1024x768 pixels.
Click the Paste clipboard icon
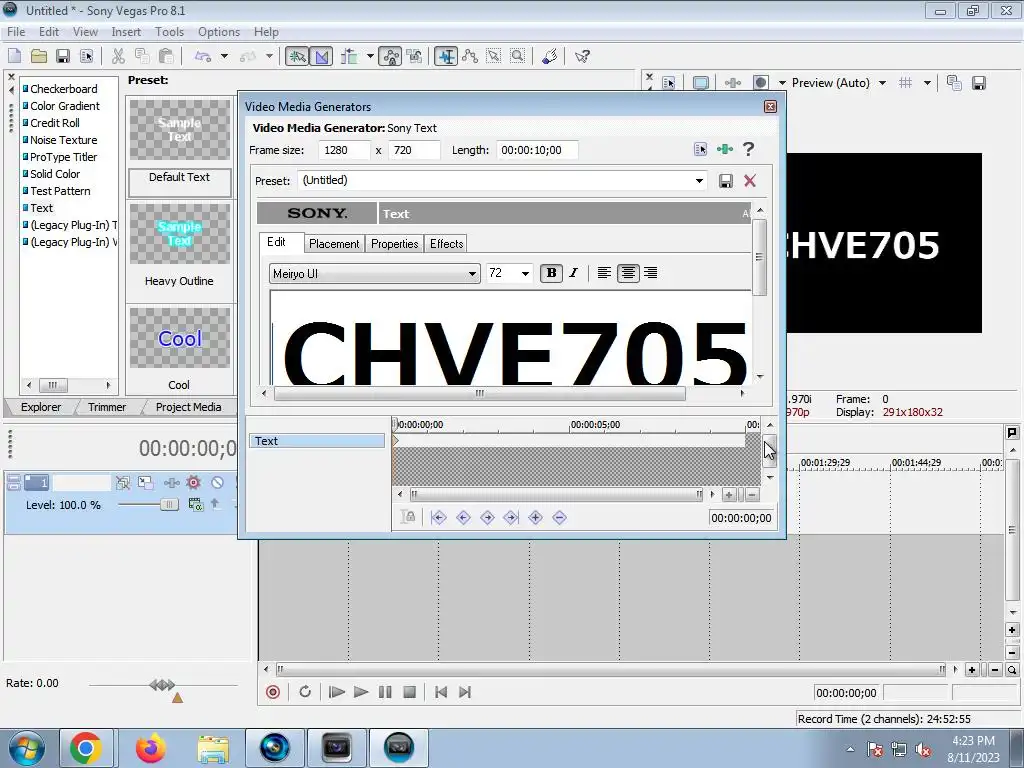tap(167, 56)
